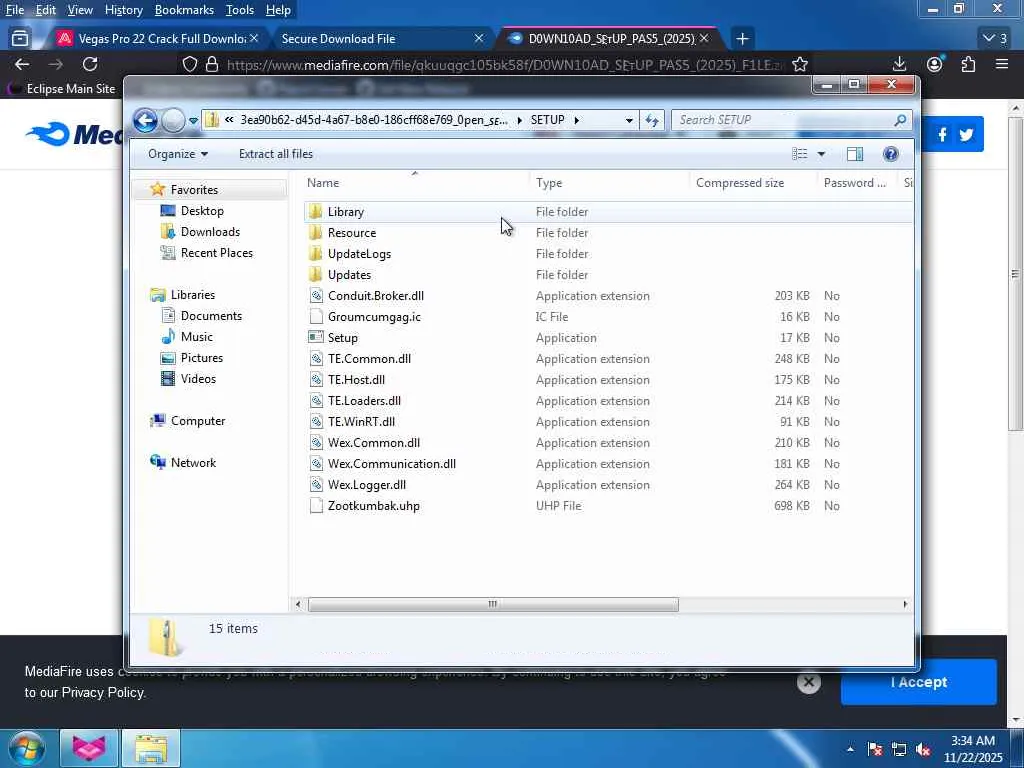The width and height of the screenshot is (1024, 768).
Task: Open Videos library
Action: pos(198,379)
